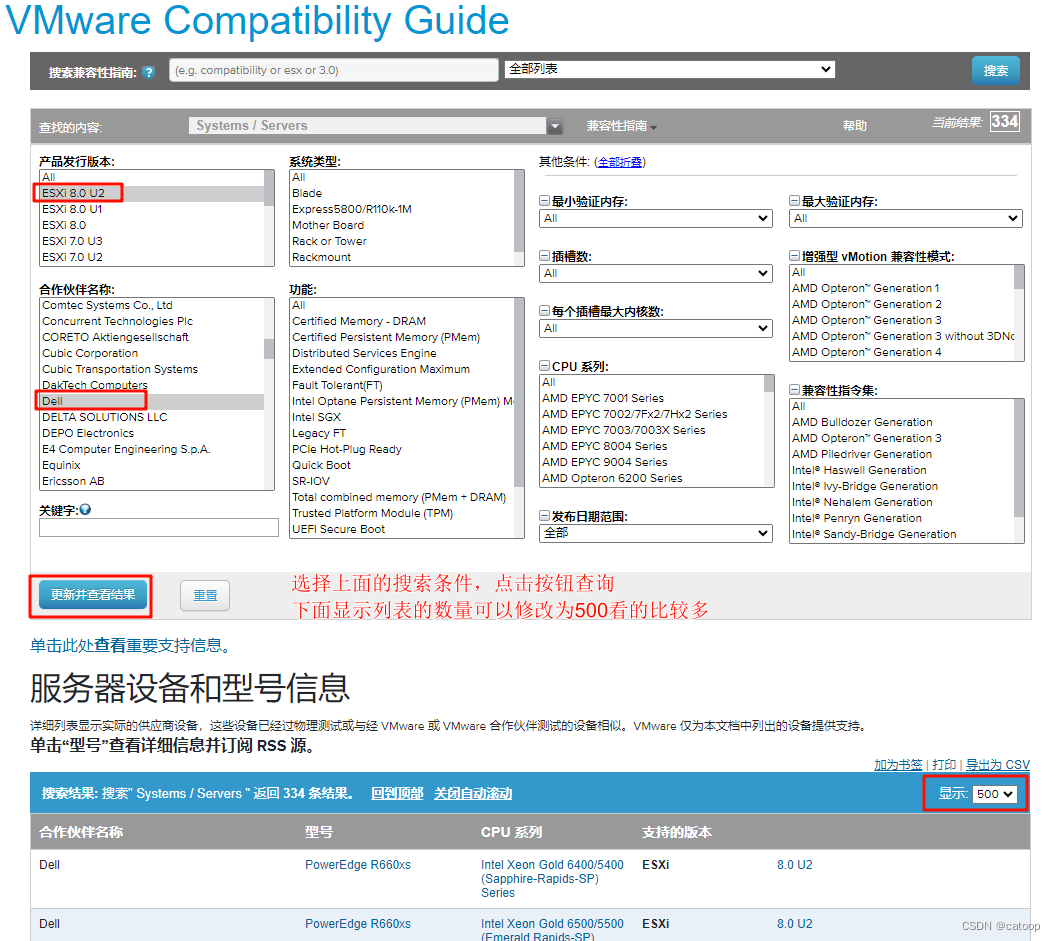
Task: Collapse the 最大验证内存 section
Action: [795, 201]
